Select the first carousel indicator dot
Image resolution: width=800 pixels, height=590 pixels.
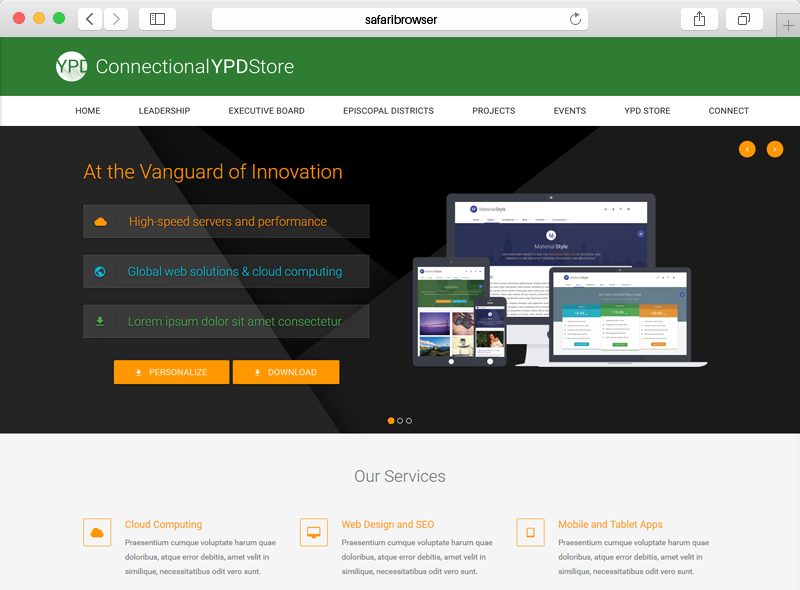(391, 421)
